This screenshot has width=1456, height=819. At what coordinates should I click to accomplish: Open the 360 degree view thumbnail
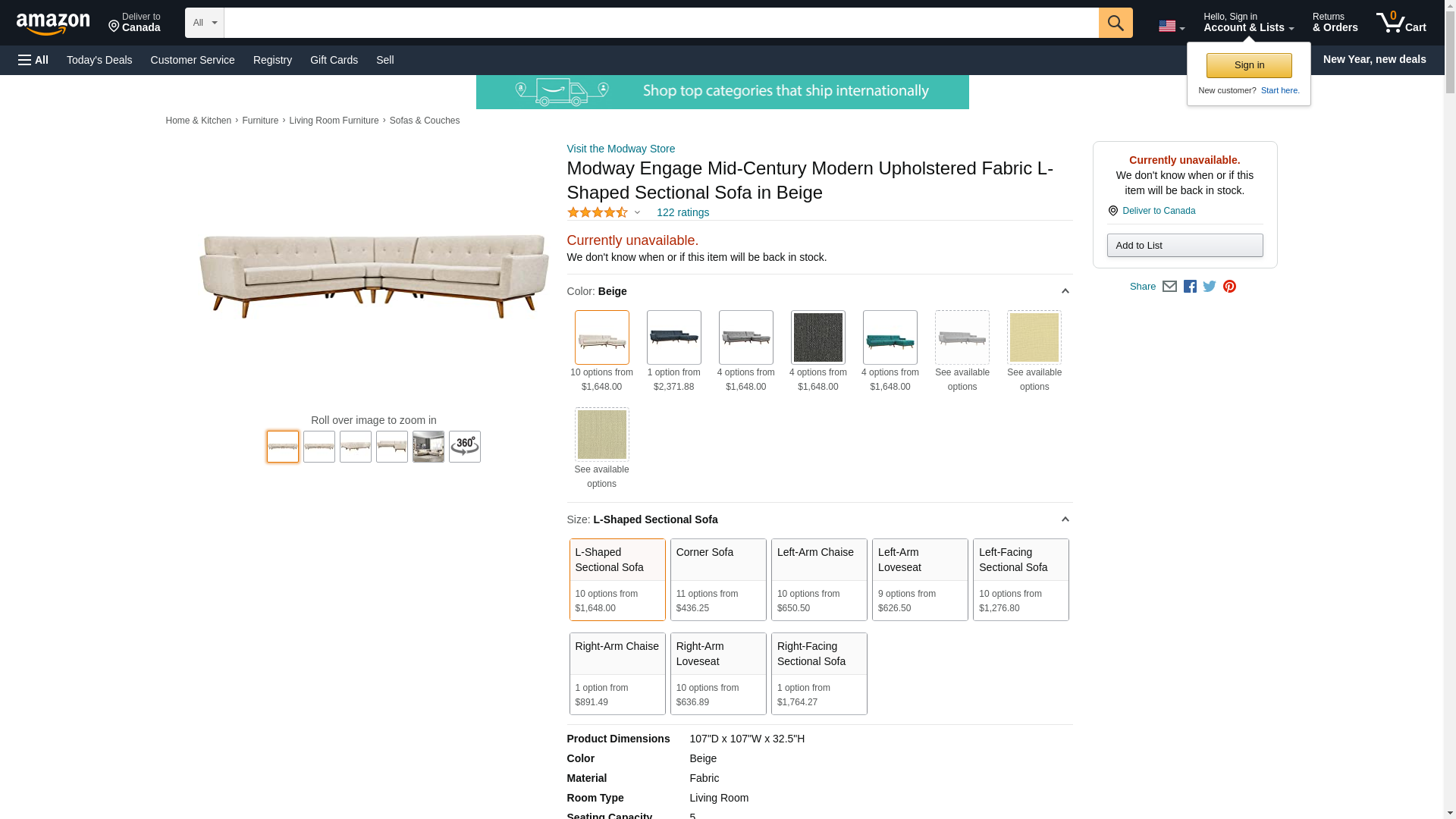tap(464, 447)
